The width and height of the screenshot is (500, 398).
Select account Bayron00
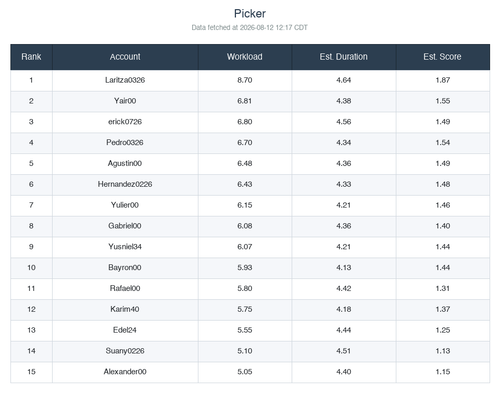[x=125, y=268]
